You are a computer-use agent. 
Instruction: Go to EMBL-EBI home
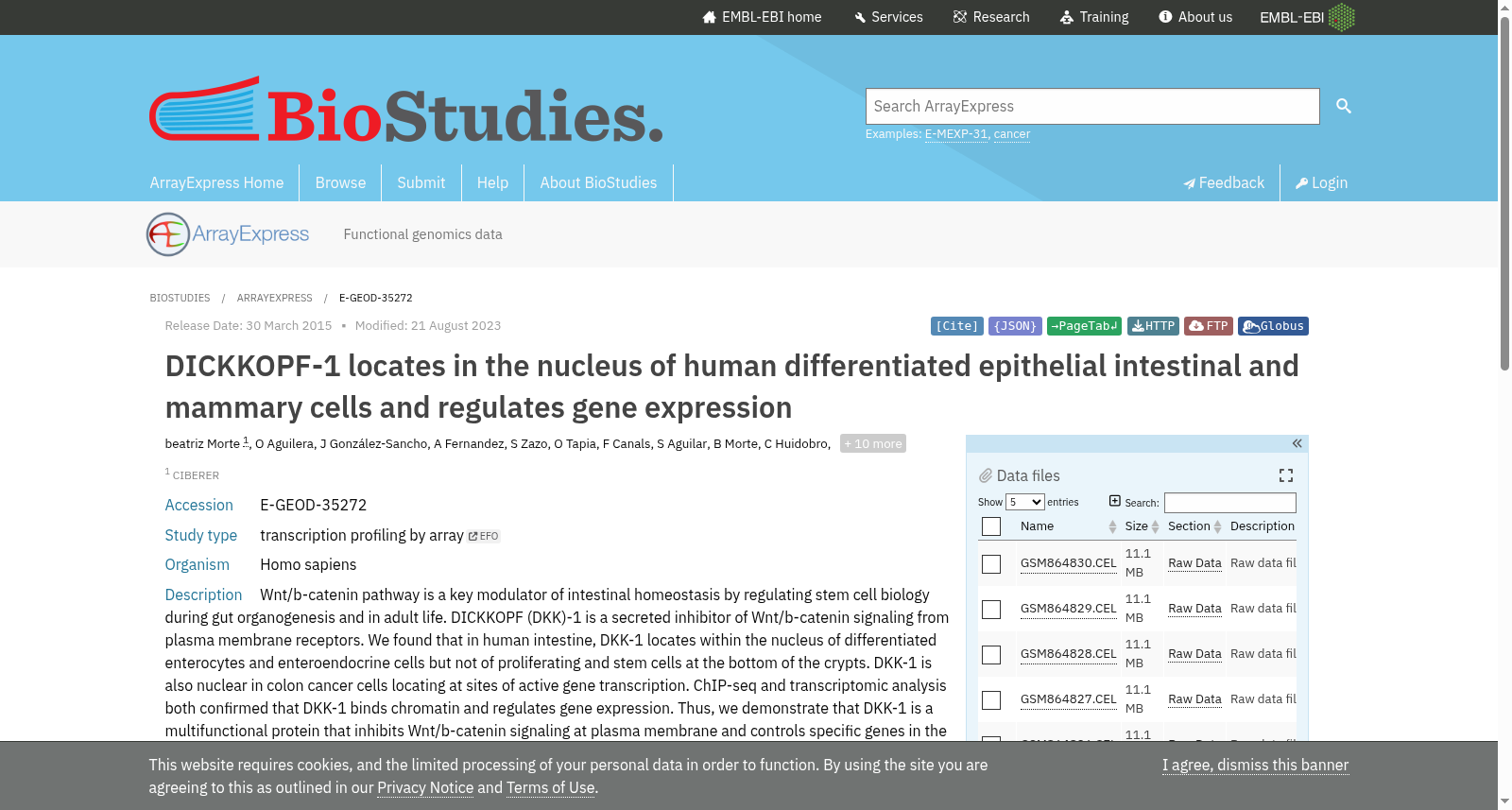pos(762,17)
